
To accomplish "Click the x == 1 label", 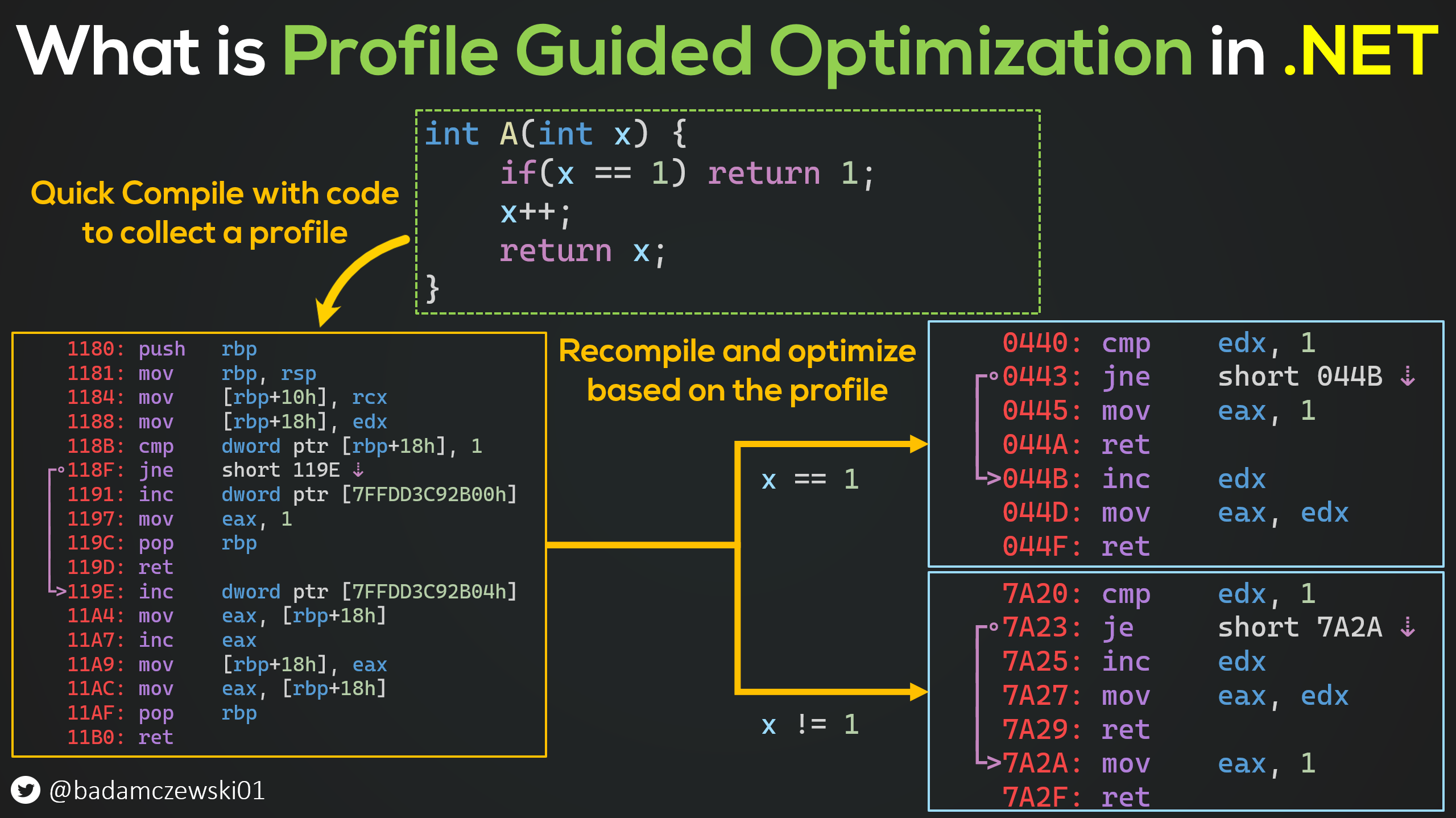I will pyautogui.click(x=810, y=479).
